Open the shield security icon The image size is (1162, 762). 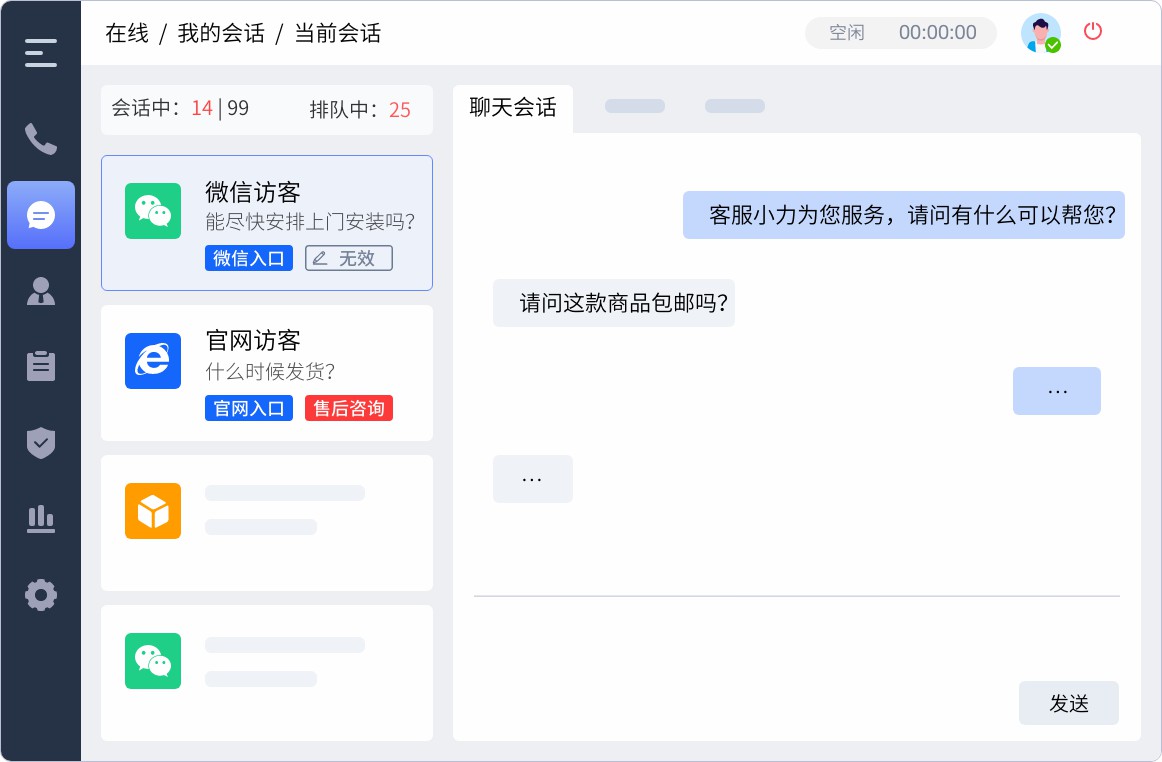pos(41,442)
